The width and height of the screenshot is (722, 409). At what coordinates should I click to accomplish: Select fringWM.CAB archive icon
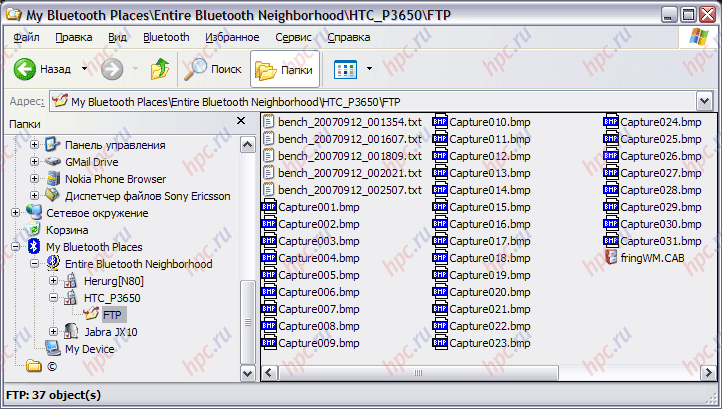[x=611, y=257]
